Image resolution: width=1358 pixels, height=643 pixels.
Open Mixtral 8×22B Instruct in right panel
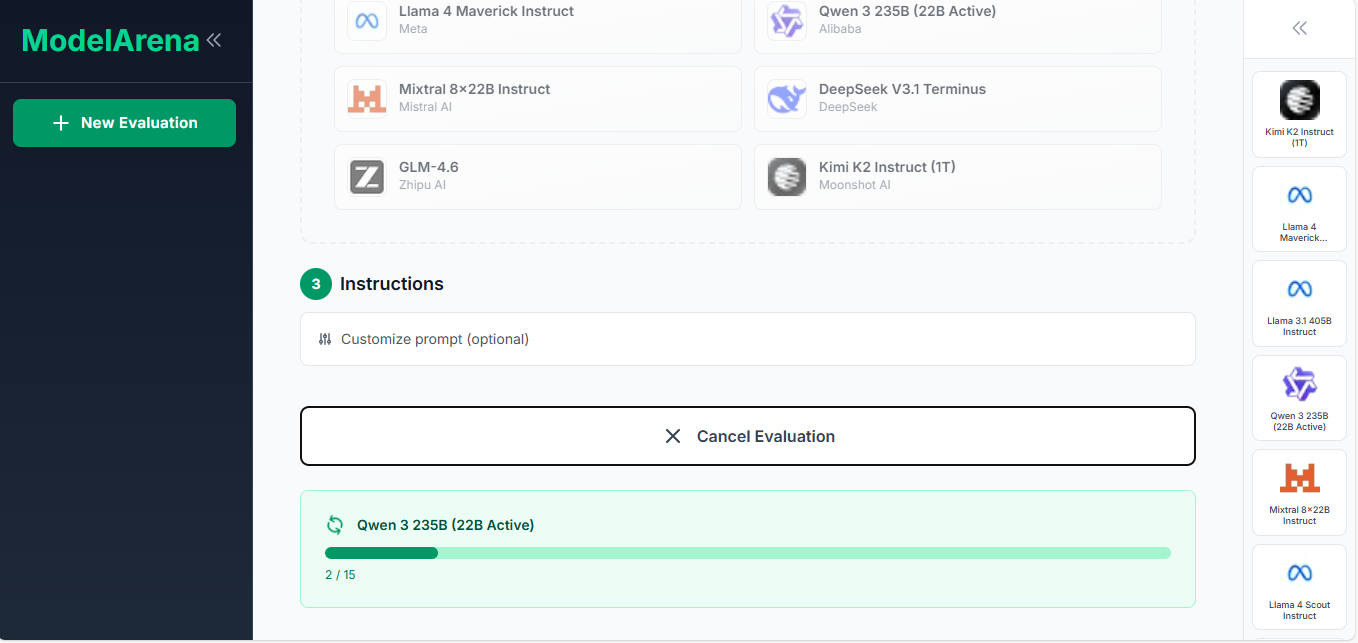click(x=1300, y=492)
